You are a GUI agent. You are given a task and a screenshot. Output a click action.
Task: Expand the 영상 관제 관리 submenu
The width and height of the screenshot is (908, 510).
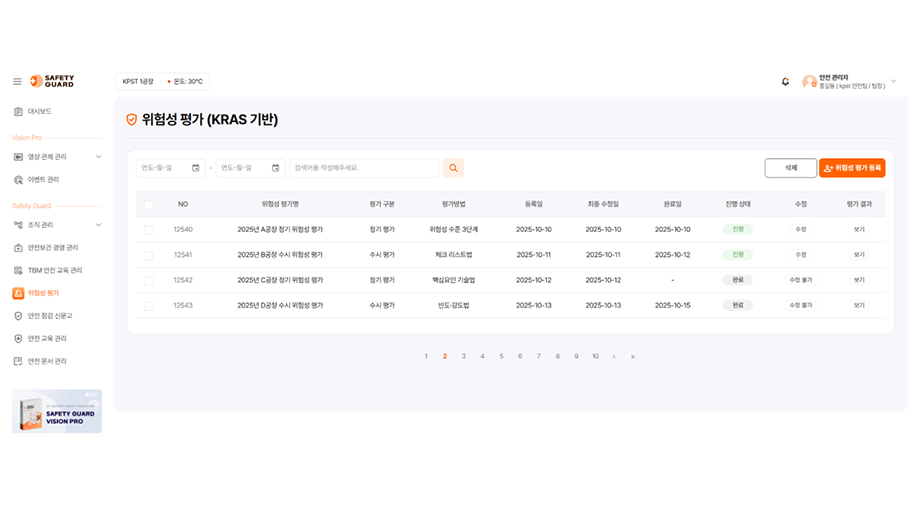point(98,157)
